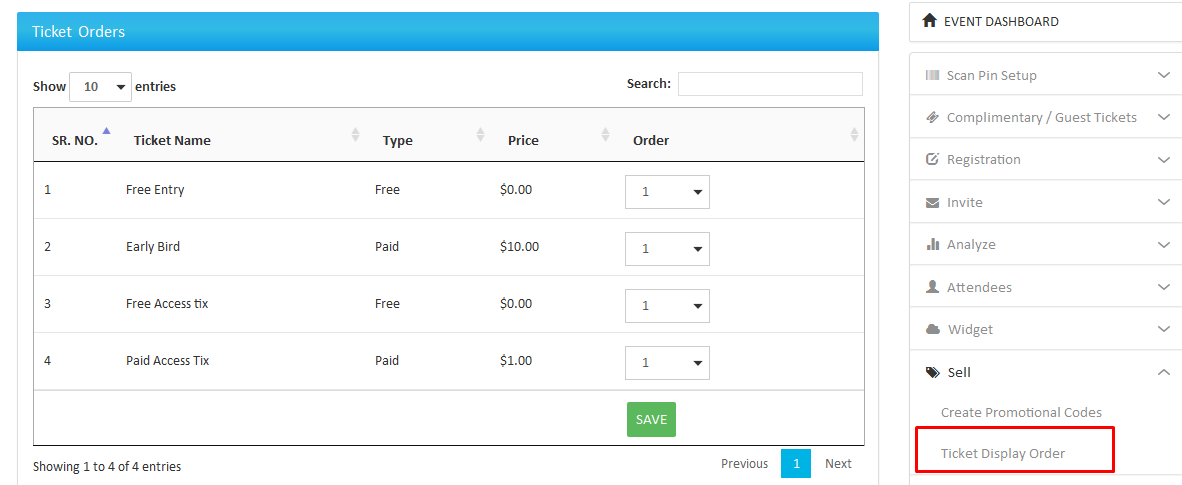Click the Complimentary Guest Tickets ticket icon

(932, 117)
